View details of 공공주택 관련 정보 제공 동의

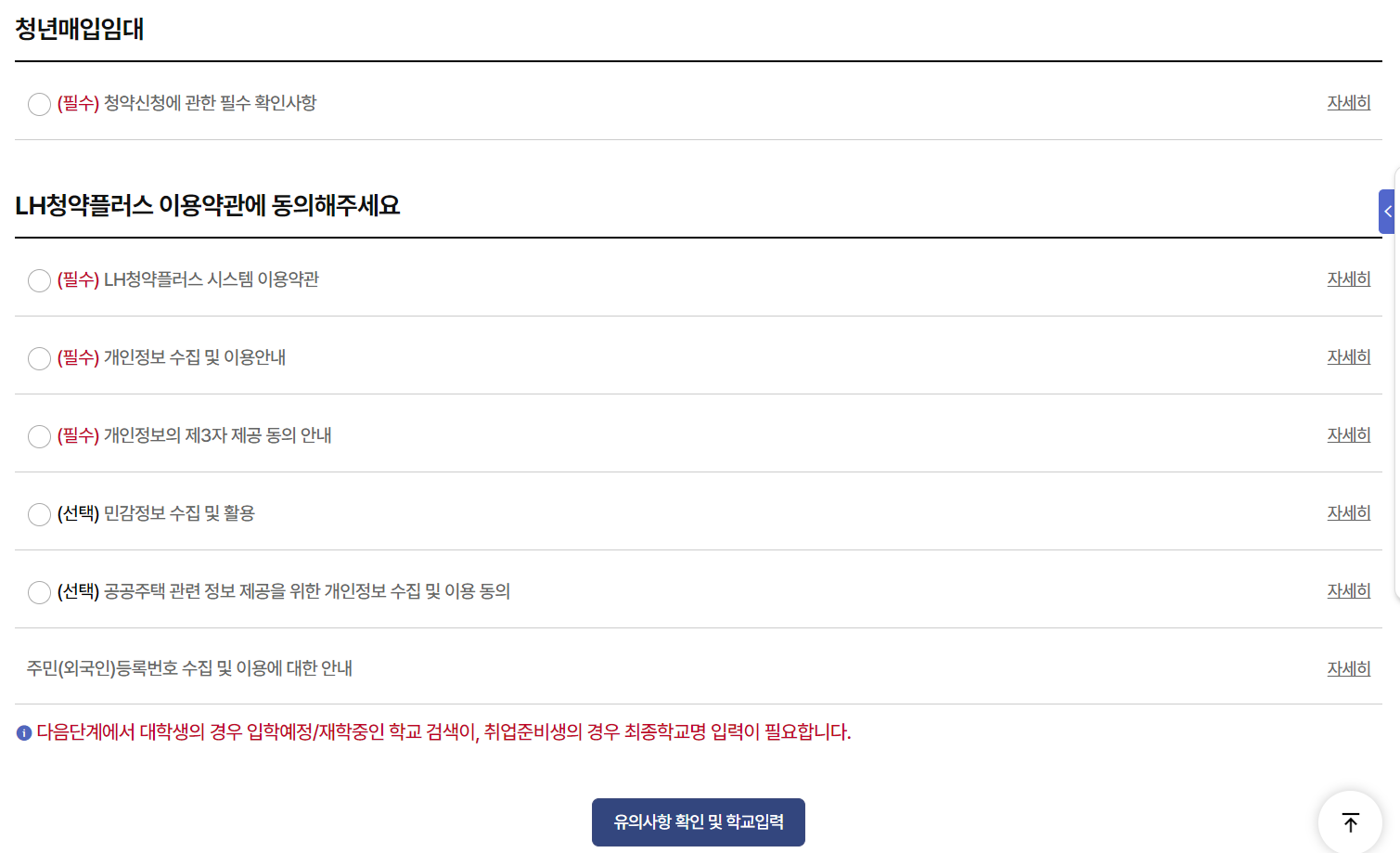pyautogui.click(x=1348, y=589)
